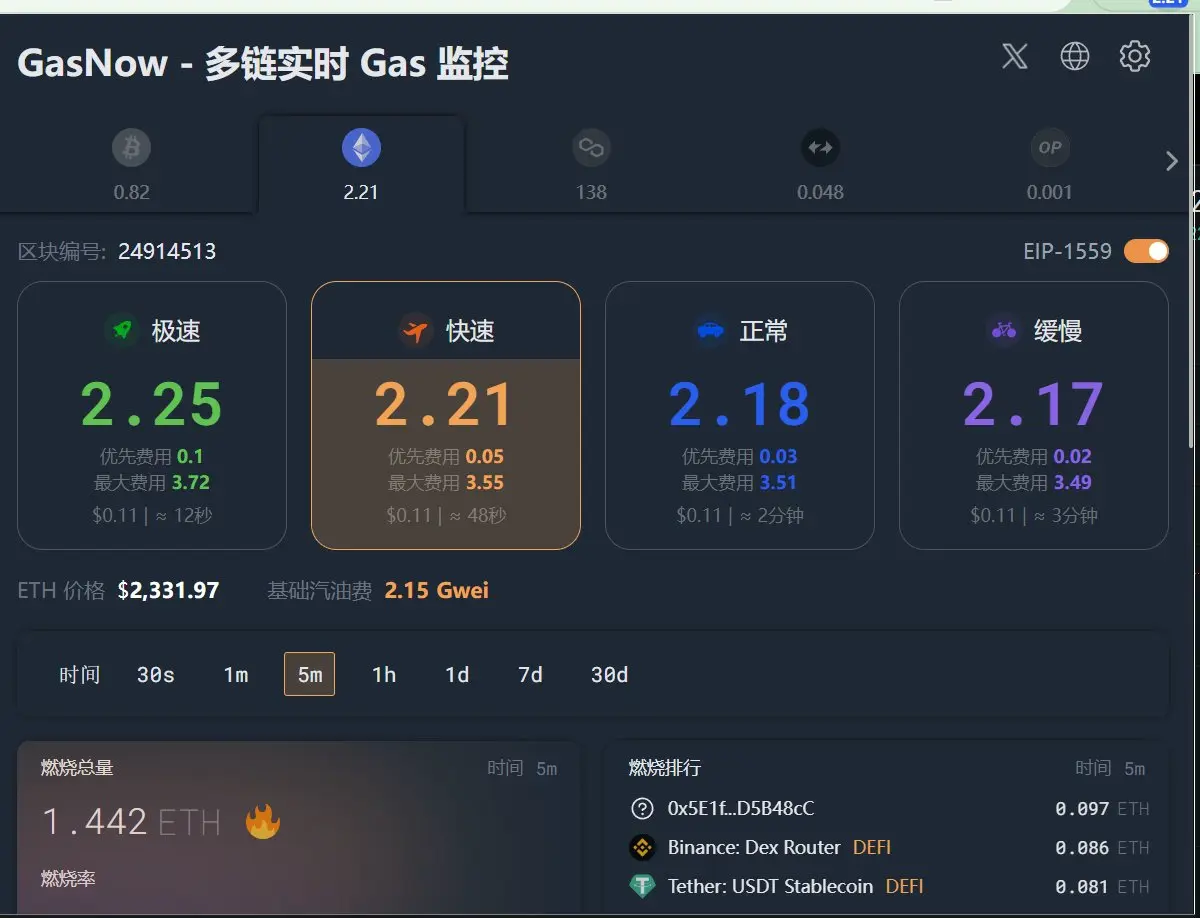Click burn amount 0.081 ETH
This screenshot has width=1200, height=918.
click(1102, 886)
